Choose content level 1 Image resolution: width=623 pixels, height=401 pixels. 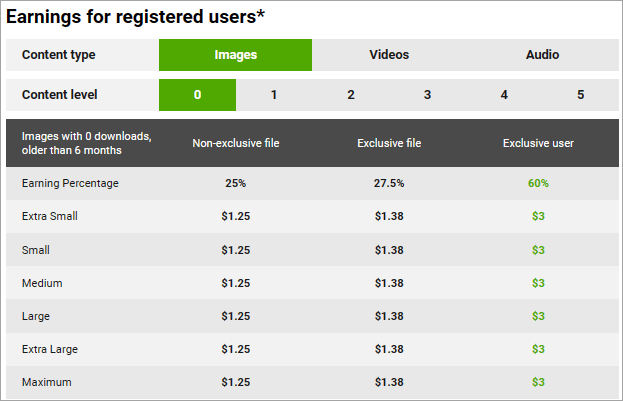pos(274,95)
